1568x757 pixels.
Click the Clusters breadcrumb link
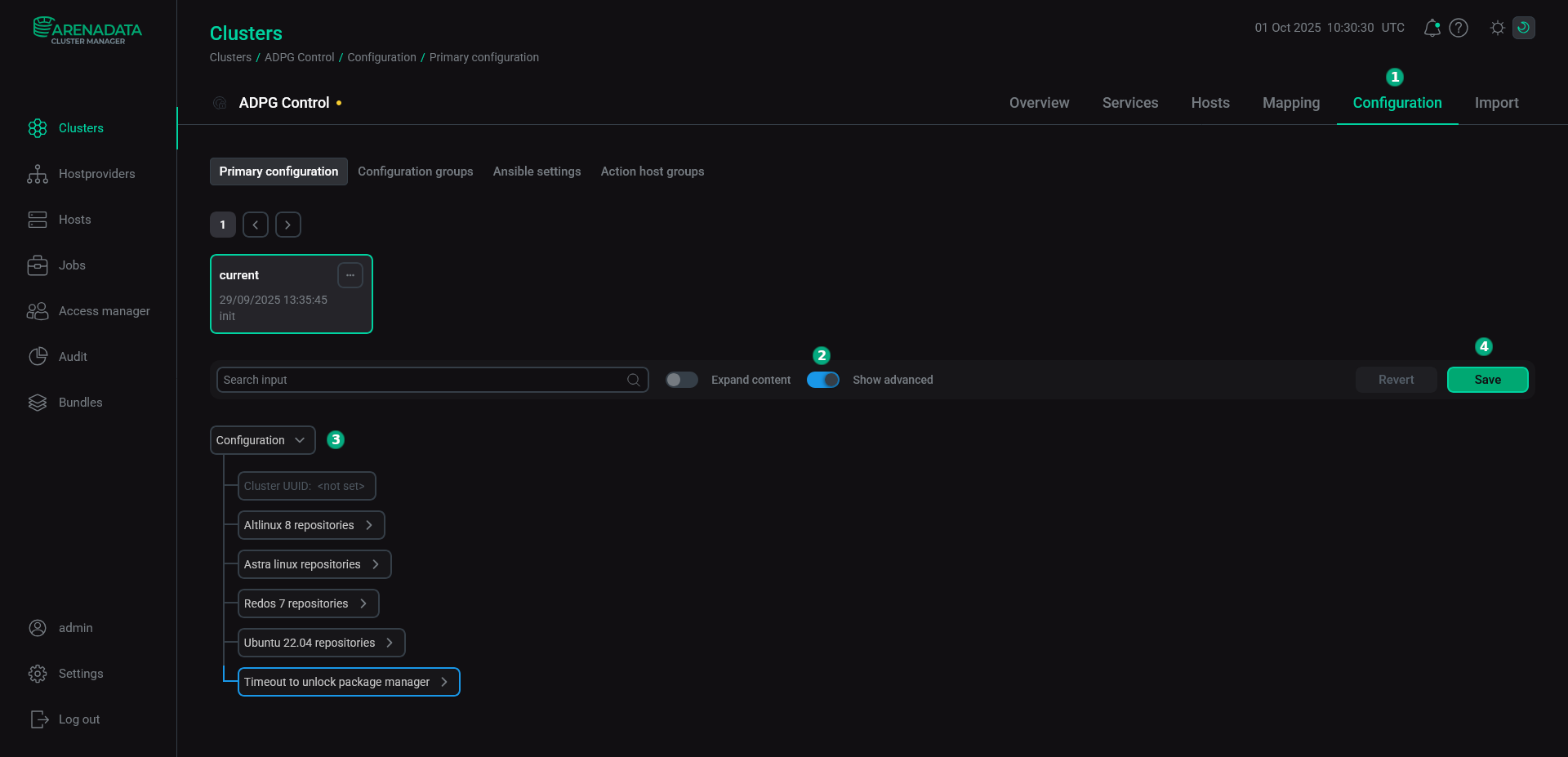tap(229, 57)
